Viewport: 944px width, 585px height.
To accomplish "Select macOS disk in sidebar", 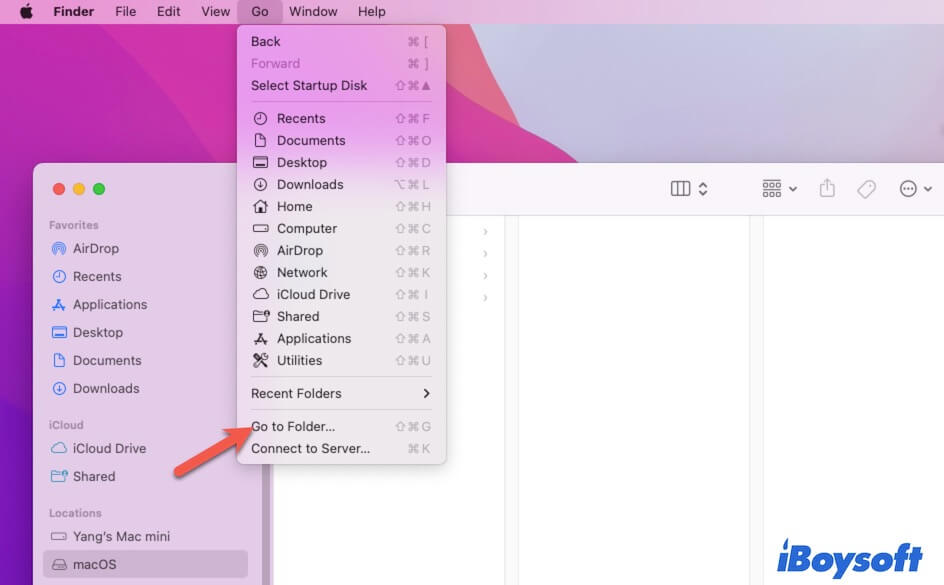I will click(145, 564).
